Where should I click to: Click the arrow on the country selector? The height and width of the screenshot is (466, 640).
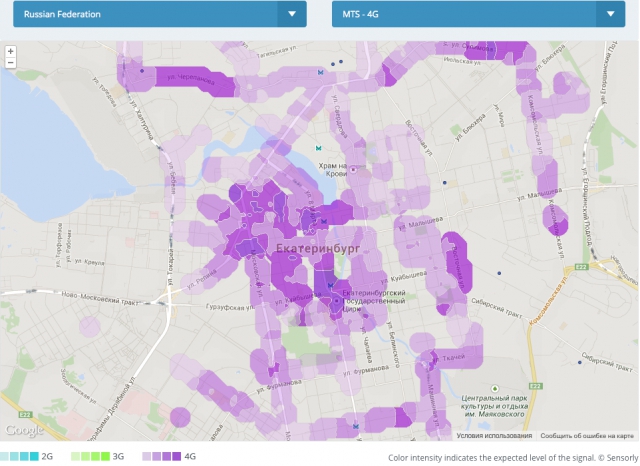pos(292,14)
